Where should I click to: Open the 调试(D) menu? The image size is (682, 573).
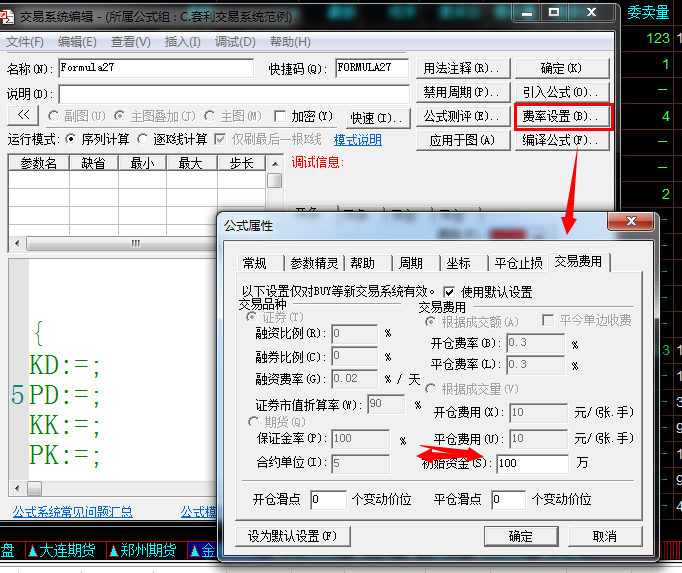pyautogui.click(x=235, y=42)
